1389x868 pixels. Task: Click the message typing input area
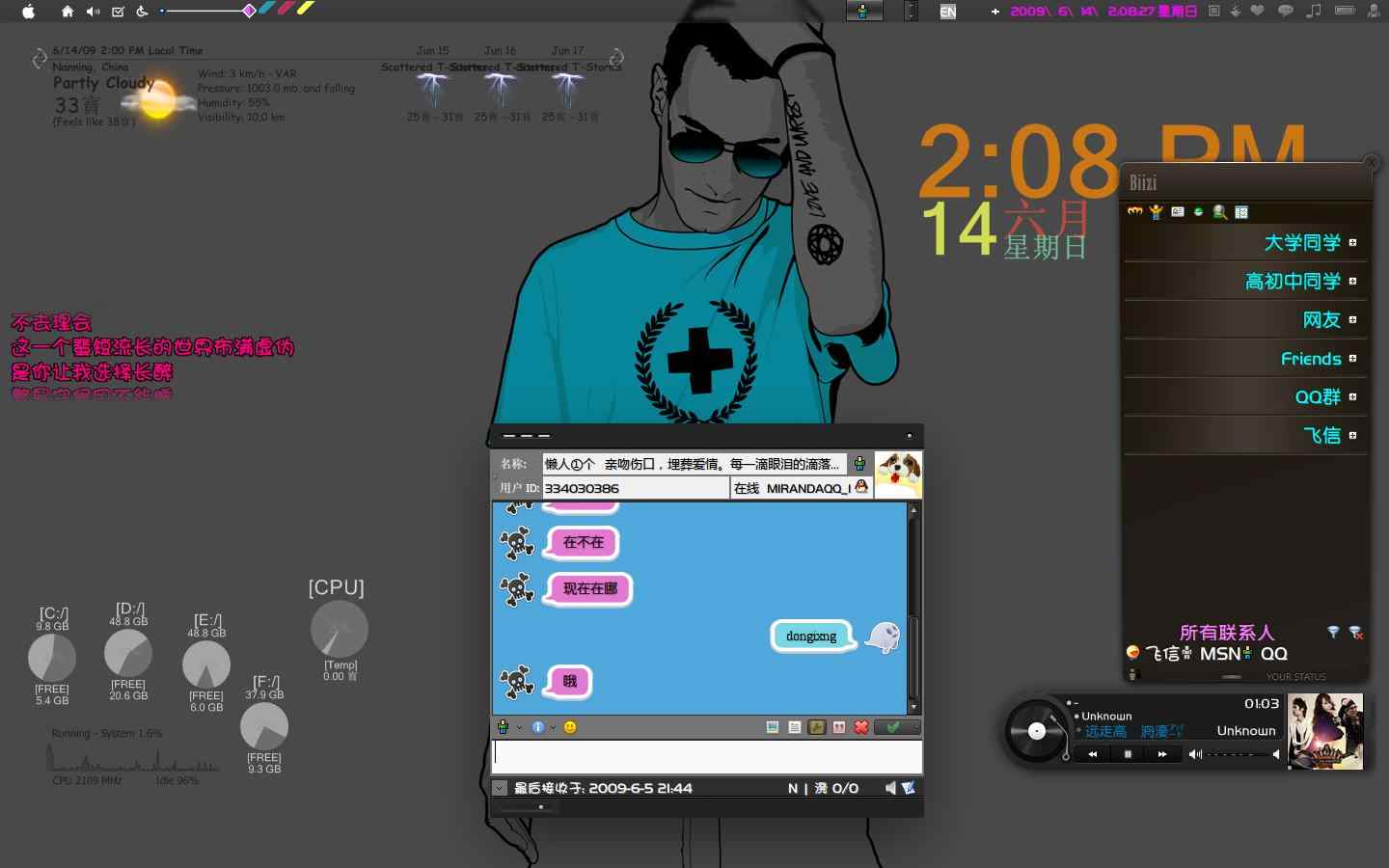coord(707,757)
